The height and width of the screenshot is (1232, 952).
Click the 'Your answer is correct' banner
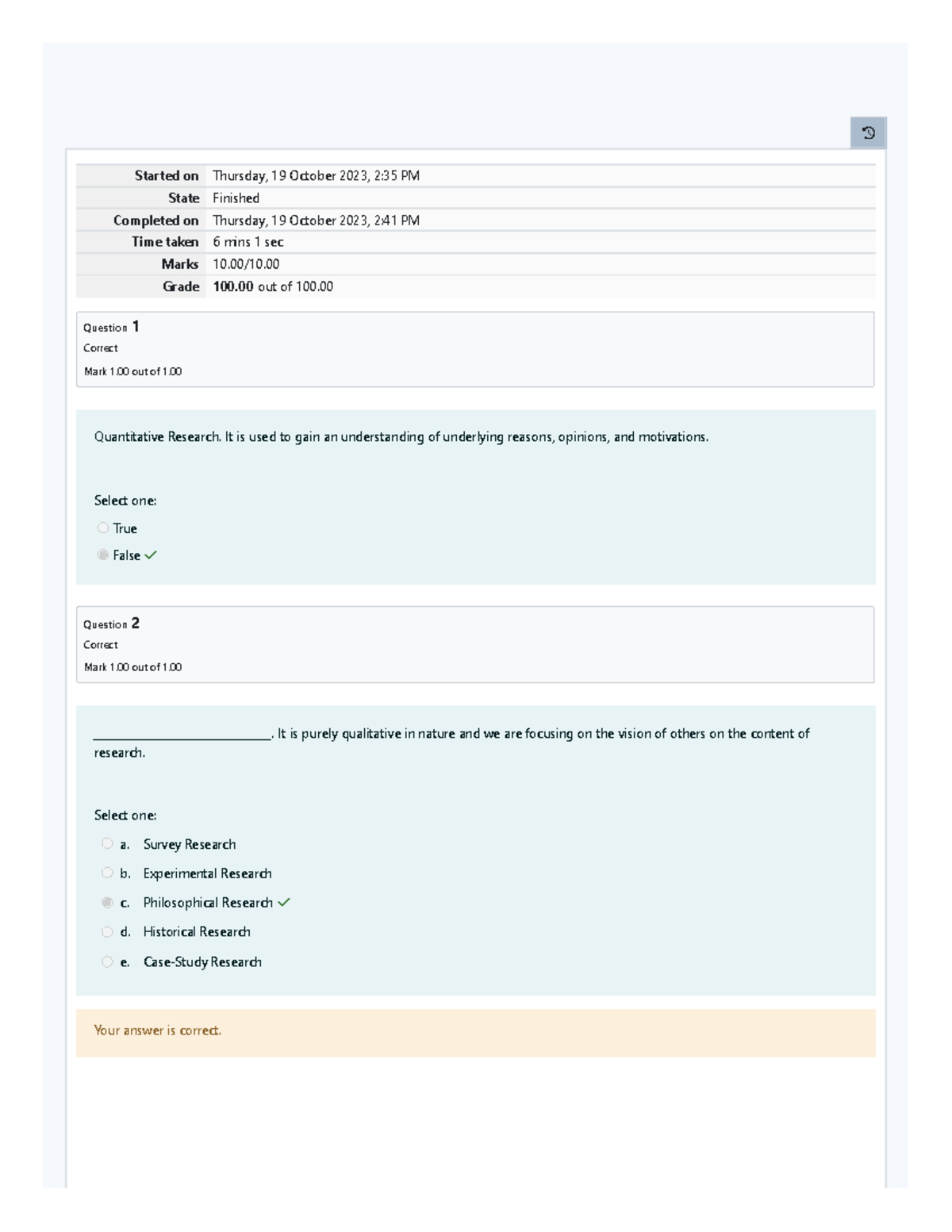(x=159, y=1030)
